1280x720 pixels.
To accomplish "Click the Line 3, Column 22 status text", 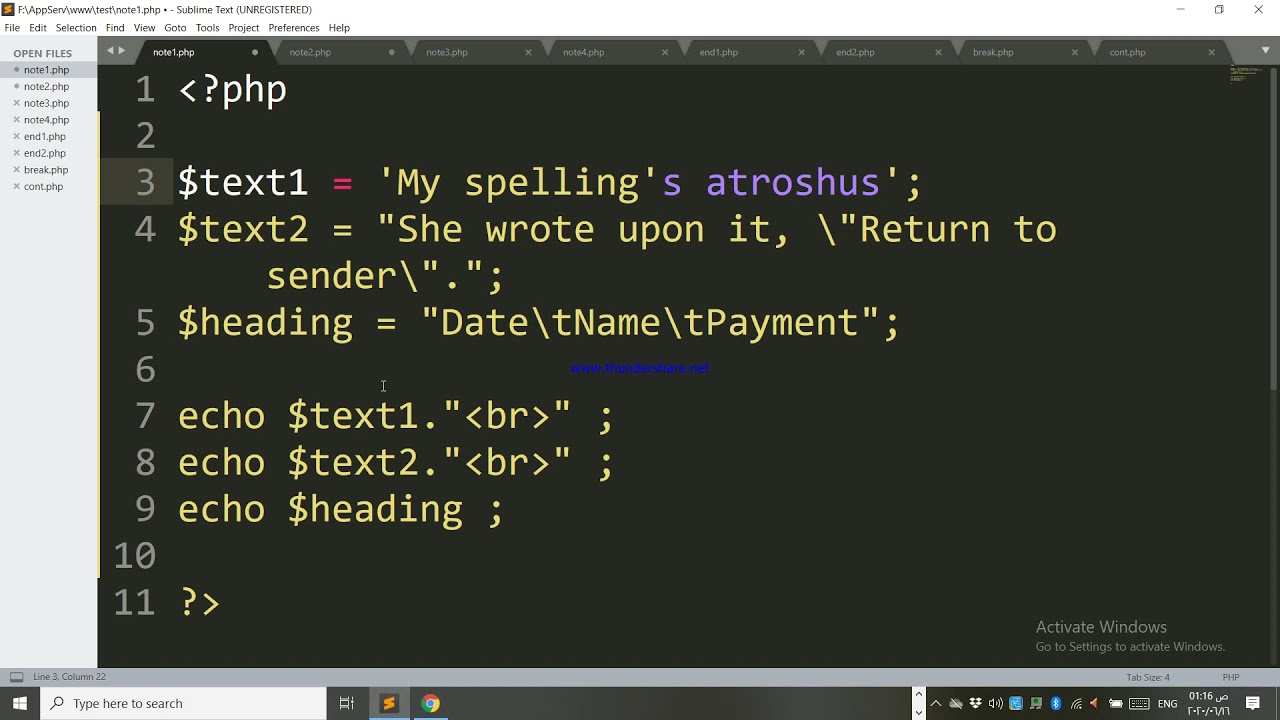I will point(69,677).
